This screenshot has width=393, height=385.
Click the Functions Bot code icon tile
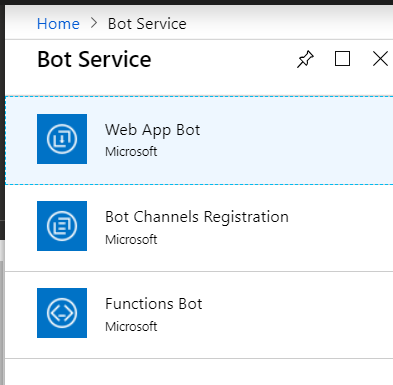[62, 313]
